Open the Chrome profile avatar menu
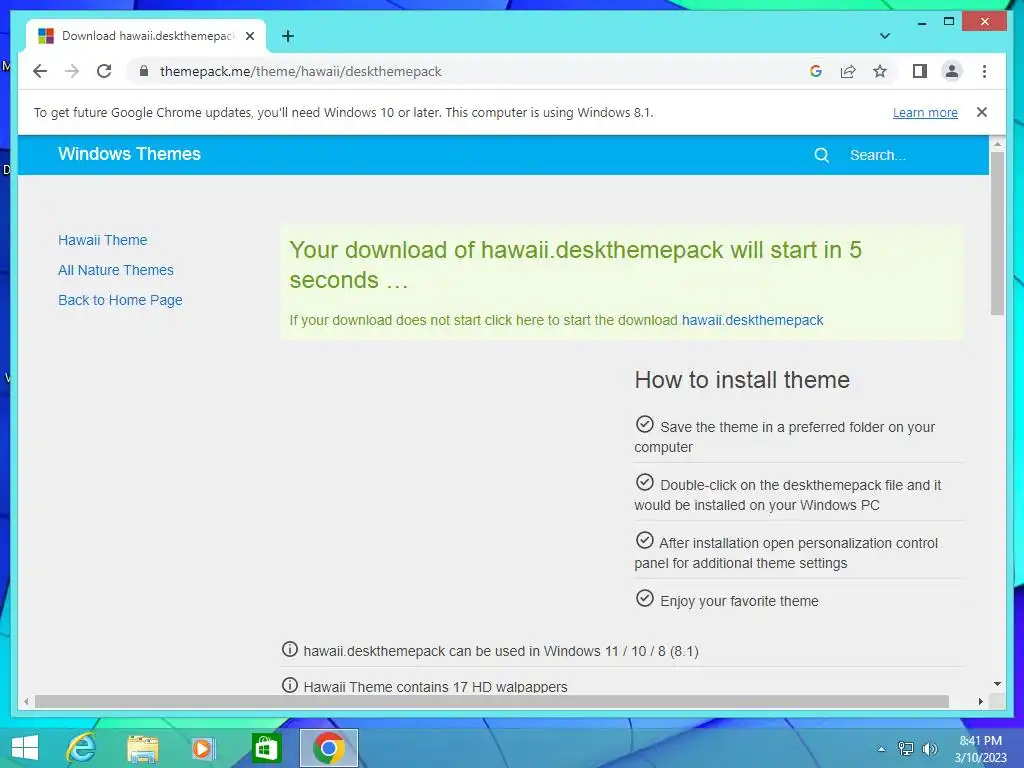Image resolution: width=1024 pixels, height=768 pixels. point(952,71)
